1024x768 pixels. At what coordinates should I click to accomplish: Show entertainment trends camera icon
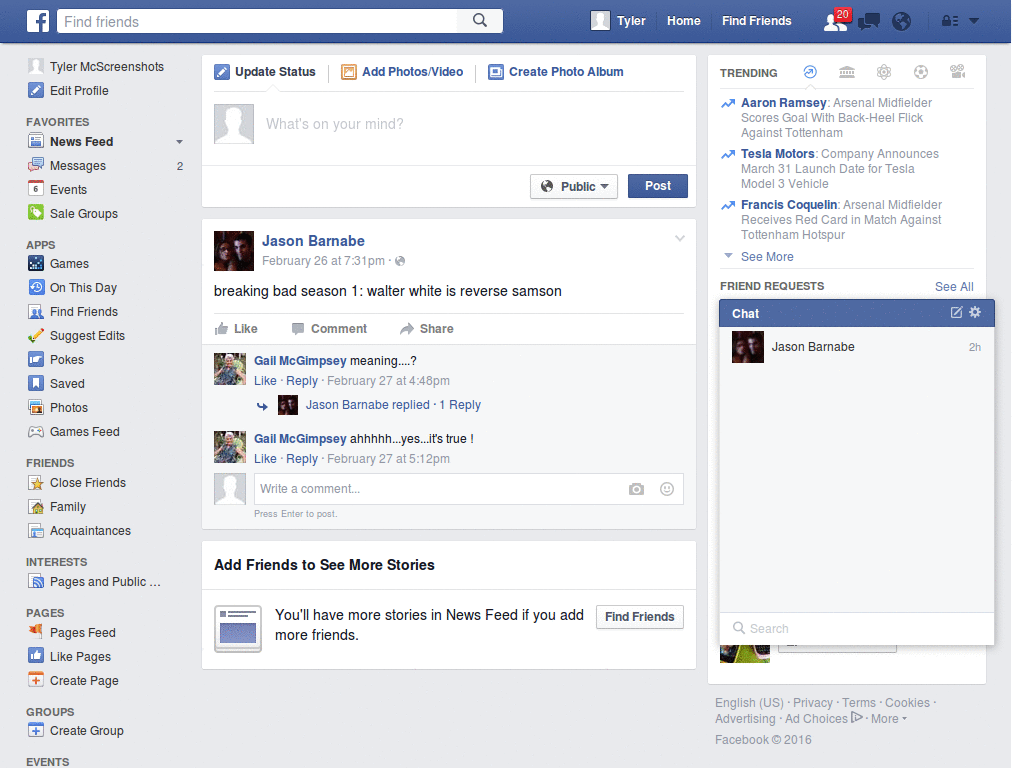957,72
